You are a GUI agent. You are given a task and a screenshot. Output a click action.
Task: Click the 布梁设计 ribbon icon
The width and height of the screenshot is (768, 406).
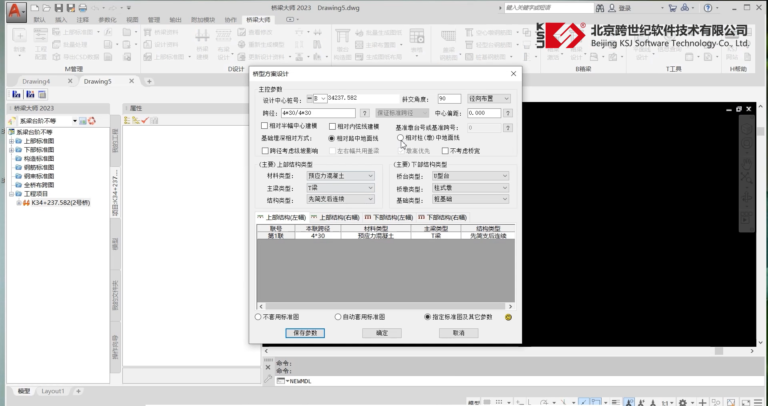coord(223,44)
